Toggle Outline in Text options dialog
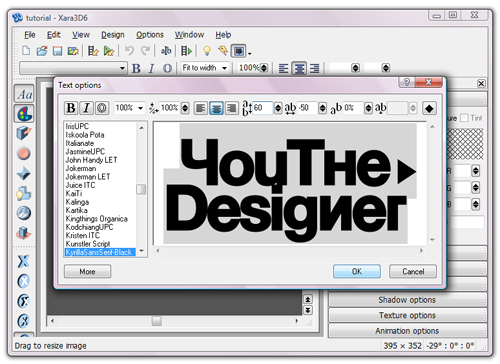500x364 pixels. click(x=102, y=108)
